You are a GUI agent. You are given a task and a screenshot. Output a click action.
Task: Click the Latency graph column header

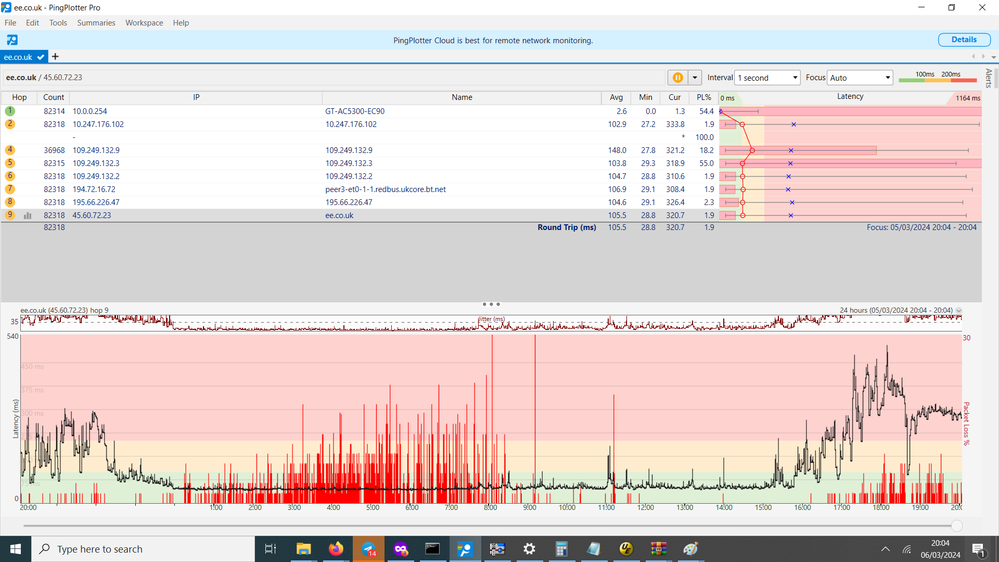coord(850,97)
